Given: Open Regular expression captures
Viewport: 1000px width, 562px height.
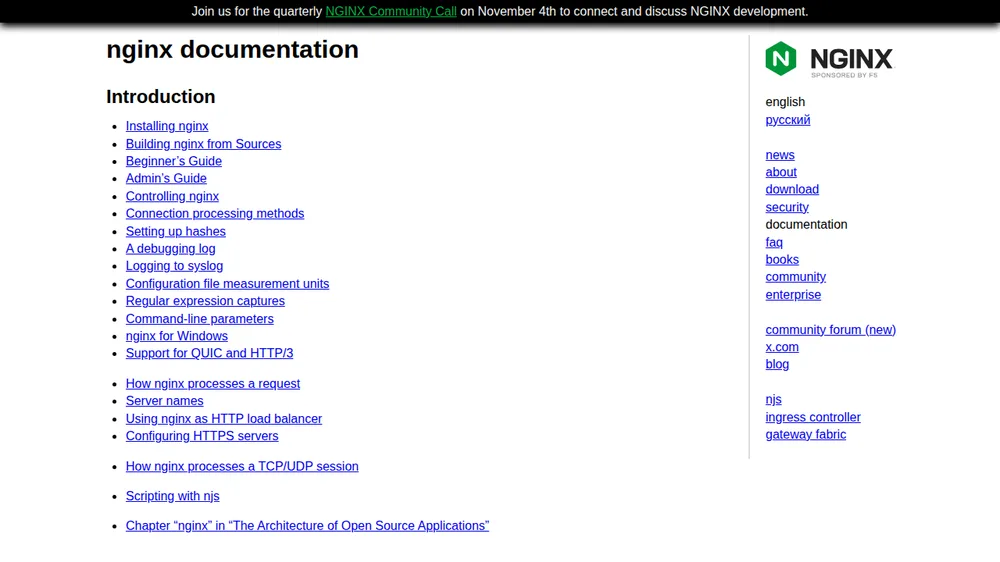Looking at the screenshot, I should 205,301.
